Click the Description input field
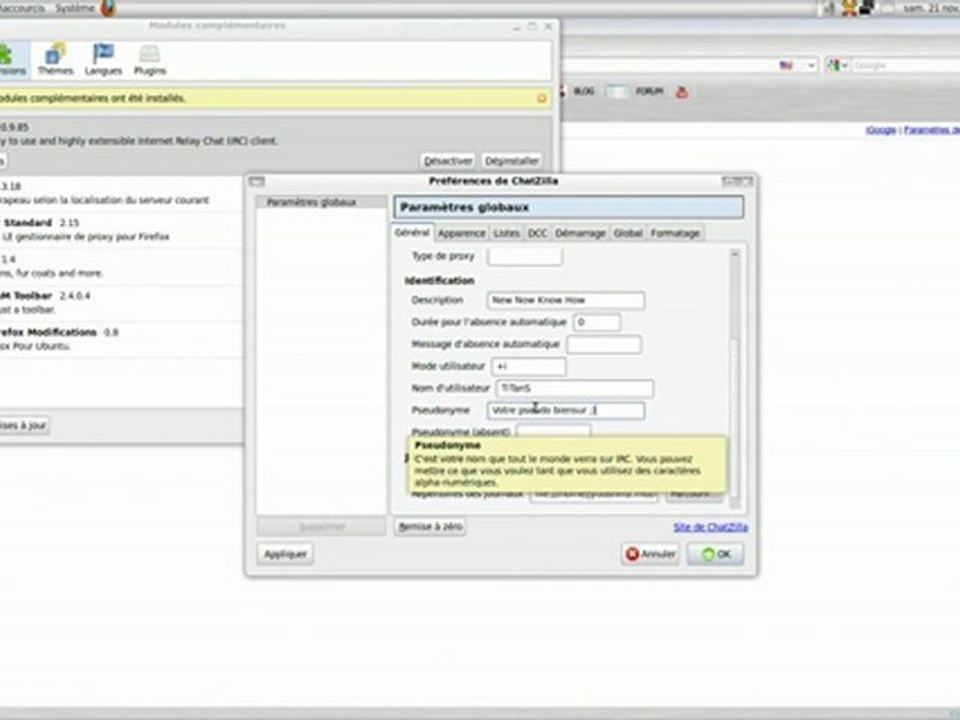The width and height of the screenshot is (960, 720). click(566, 300)
